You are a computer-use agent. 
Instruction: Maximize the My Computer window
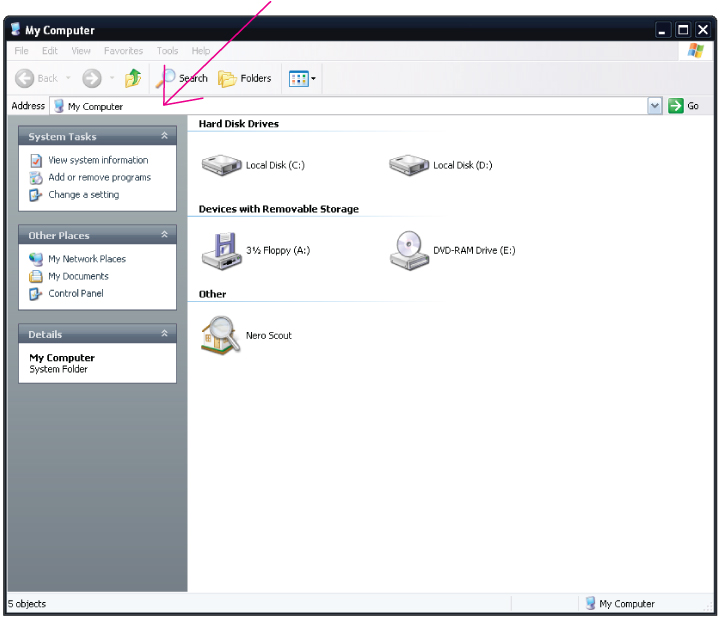pyautogui.click(x=683, y=30)
